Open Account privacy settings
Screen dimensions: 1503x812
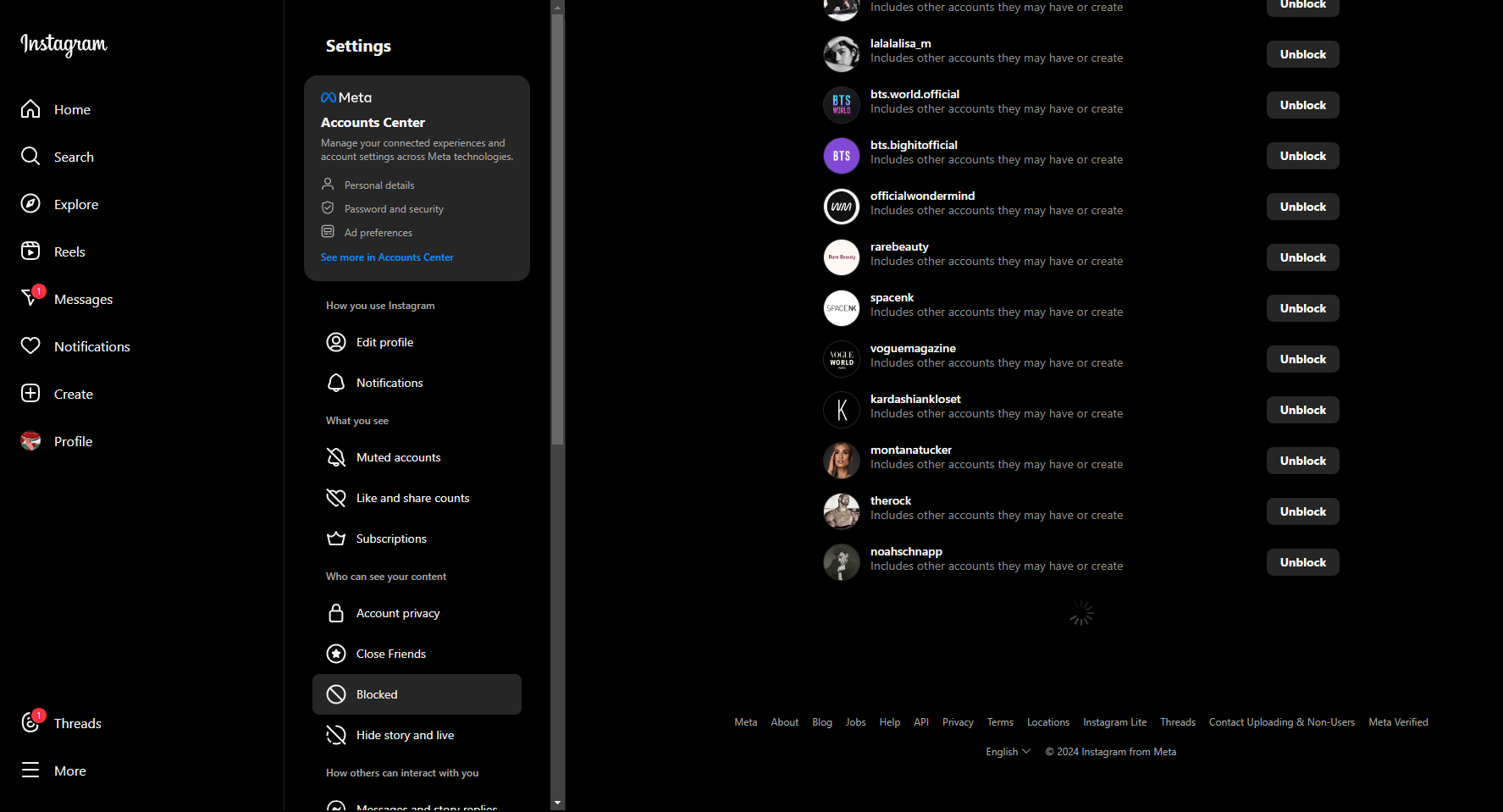pyautogui.click(x=417, y=613)
